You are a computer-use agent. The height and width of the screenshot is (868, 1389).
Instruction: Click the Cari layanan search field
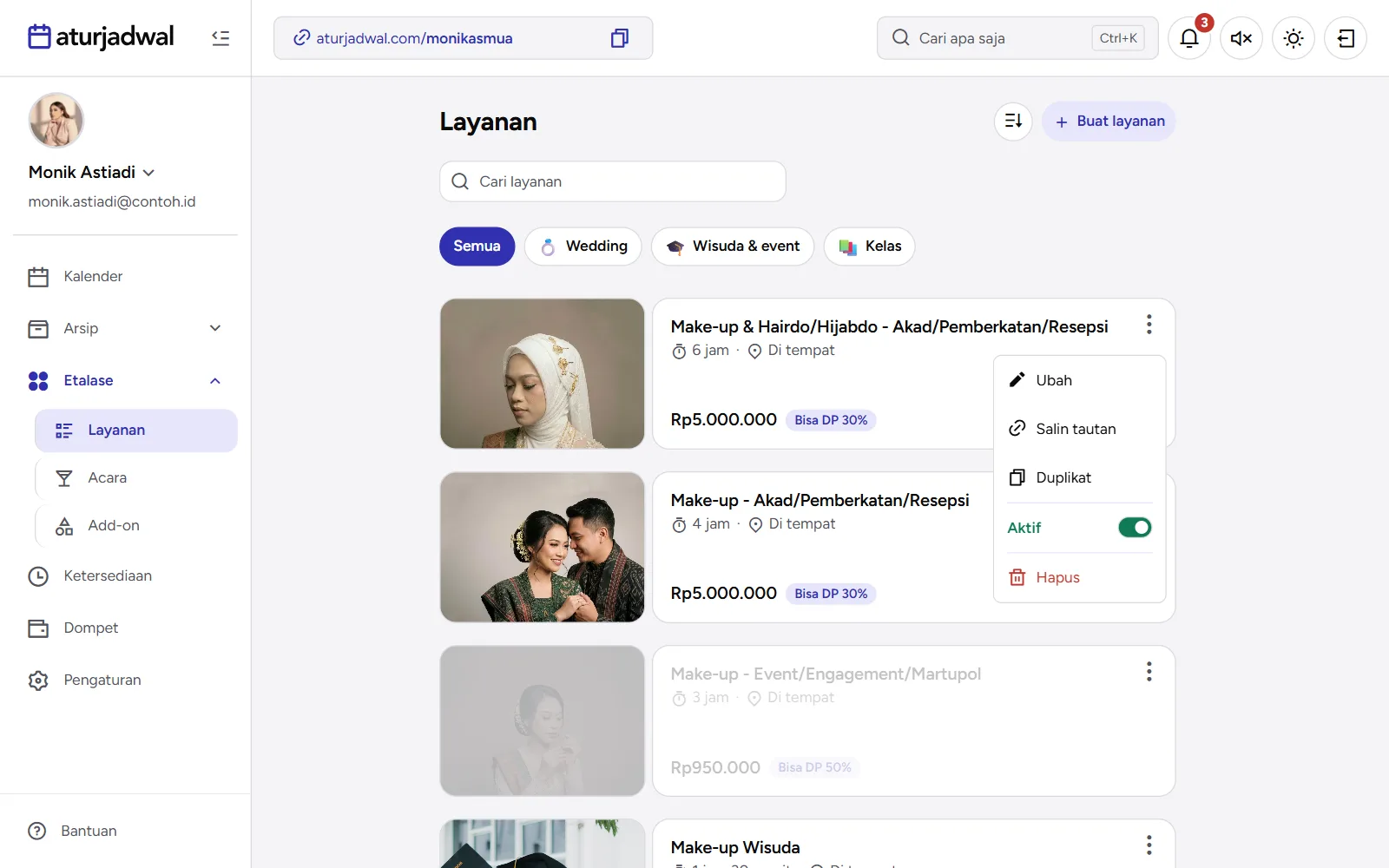pos(613,181)
